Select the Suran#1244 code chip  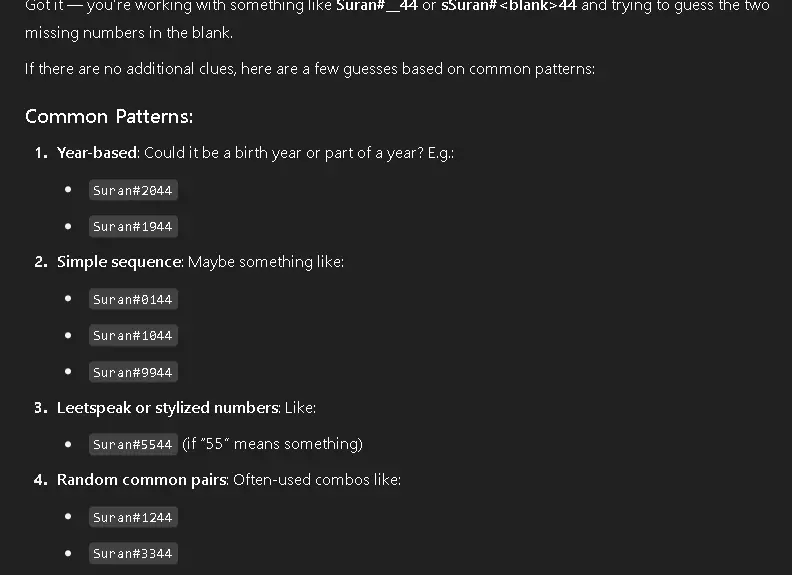click(133, 517)
